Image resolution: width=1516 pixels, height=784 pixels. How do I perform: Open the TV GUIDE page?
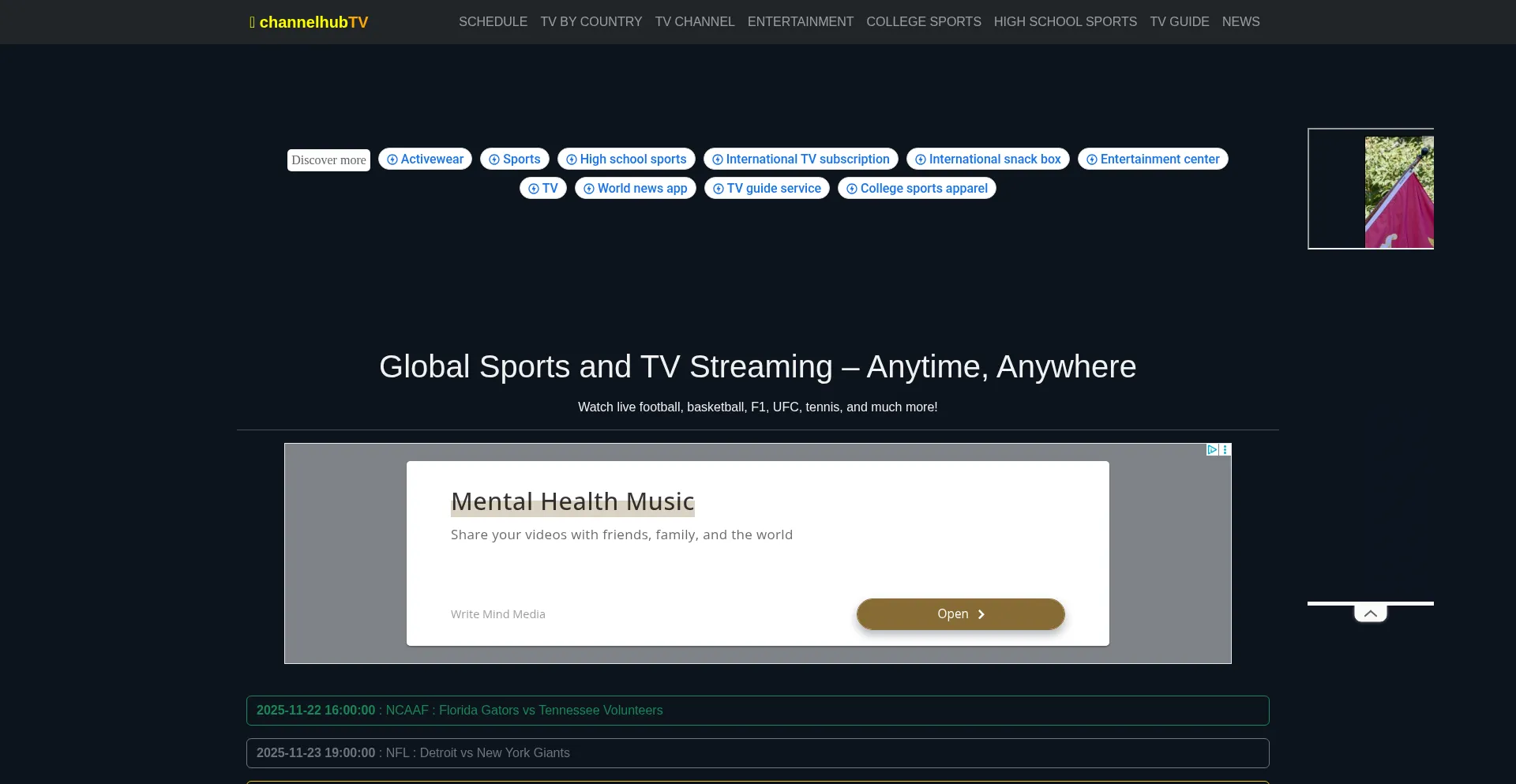[x=1179, y=22]
